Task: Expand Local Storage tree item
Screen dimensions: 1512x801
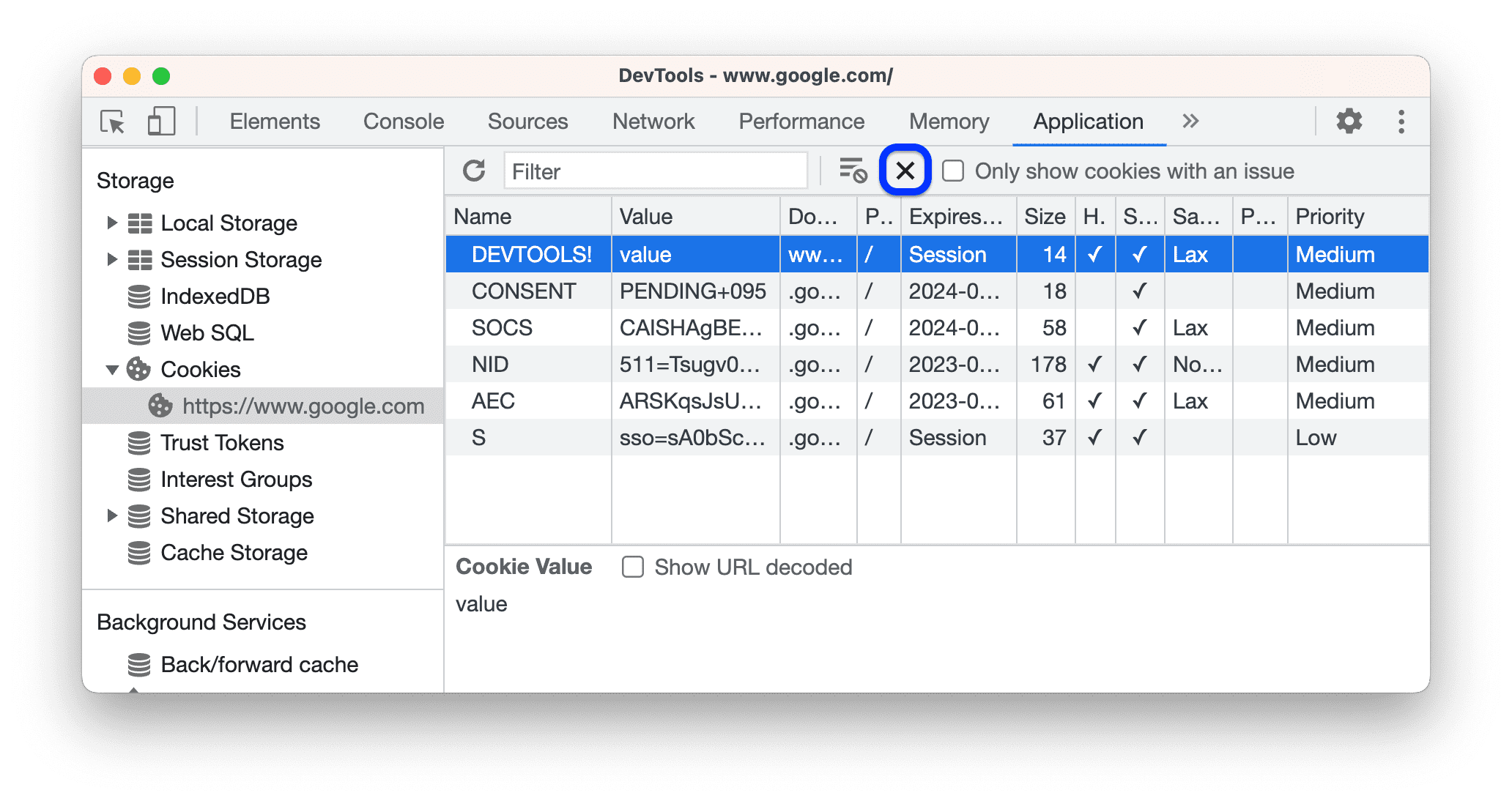Action: pos(115,221)
